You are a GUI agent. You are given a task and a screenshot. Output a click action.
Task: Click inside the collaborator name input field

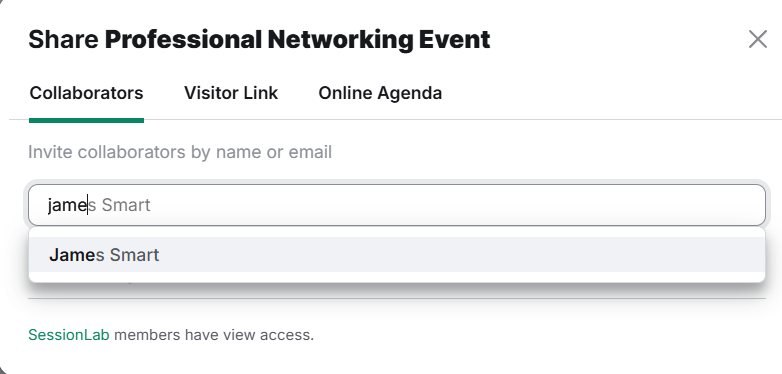pyautogui.click(x=397, y=205)
